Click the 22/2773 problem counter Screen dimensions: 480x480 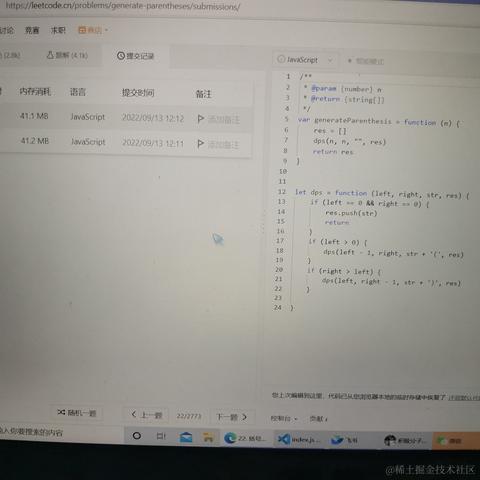(189, 416)
